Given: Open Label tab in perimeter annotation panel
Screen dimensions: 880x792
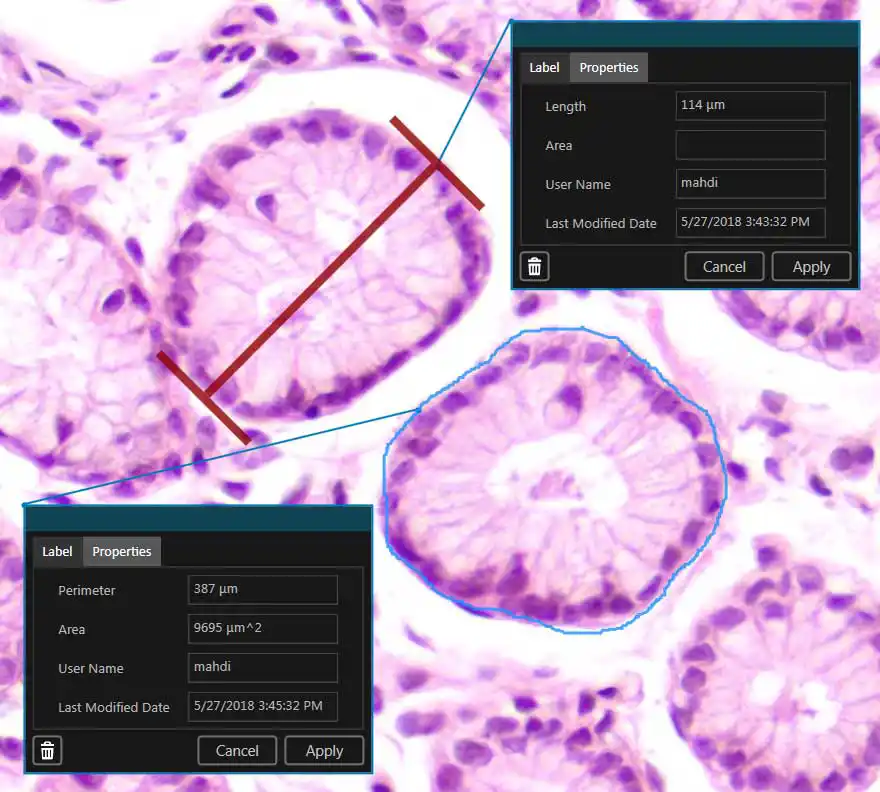Looking at the screenshot, I should point(57,552).
